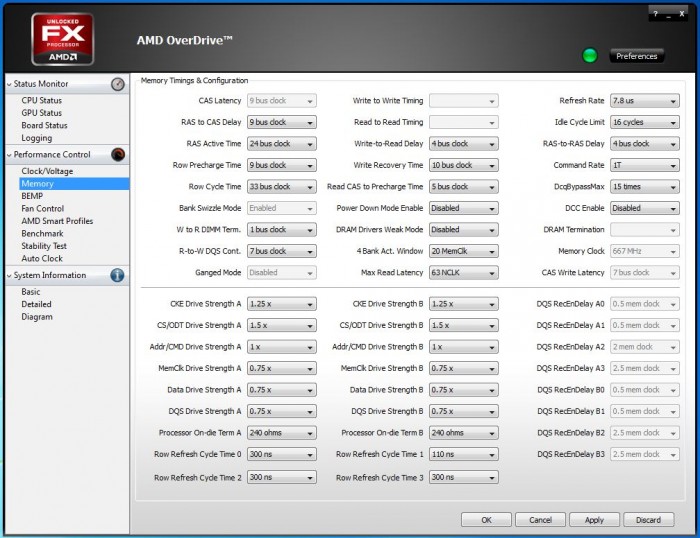Click the Performance Control speedometer icon
Viewport: 700px width, 538px height.
click(x=118, y=154)
